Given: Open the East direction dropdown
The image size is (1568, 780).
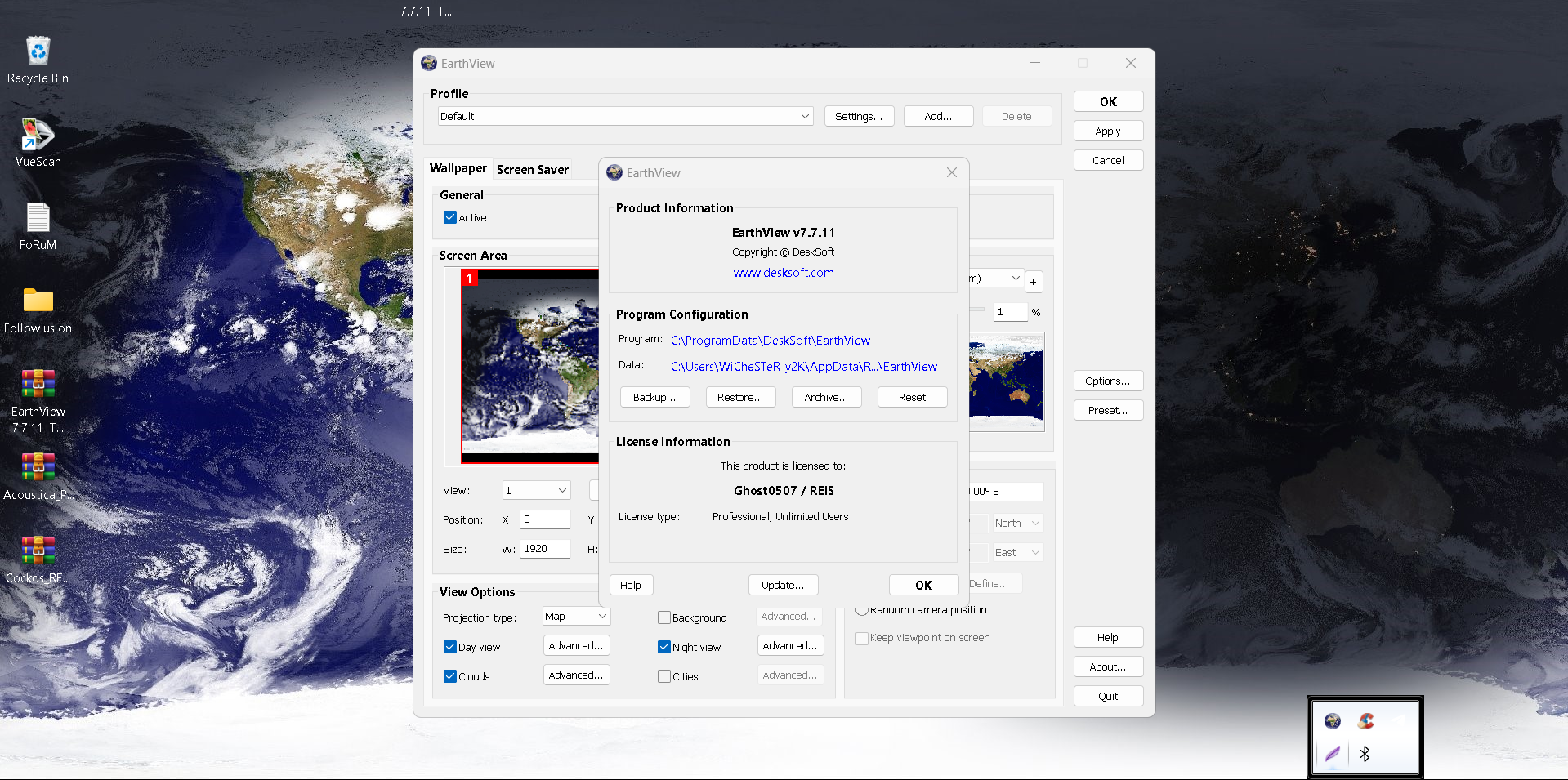Looking at the screenshot, I should (1017, 552).
